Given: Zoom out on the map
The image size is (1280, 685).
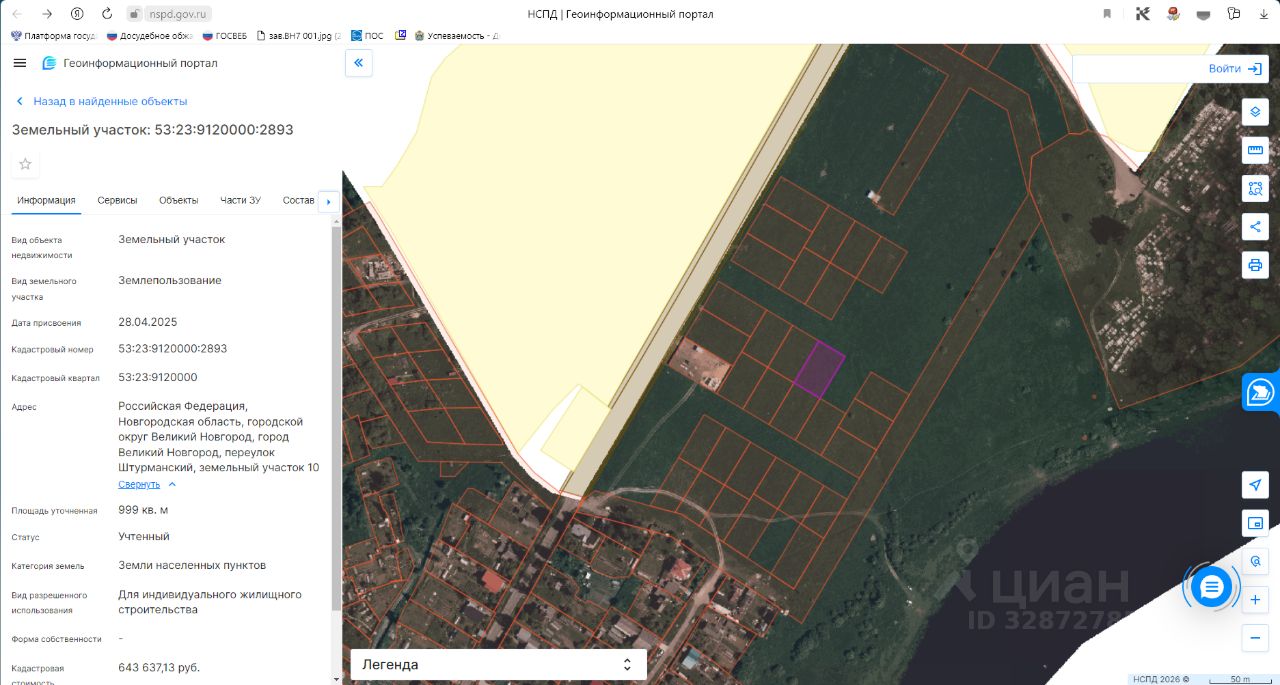Looking at the screenshot, I should 1255,637.
